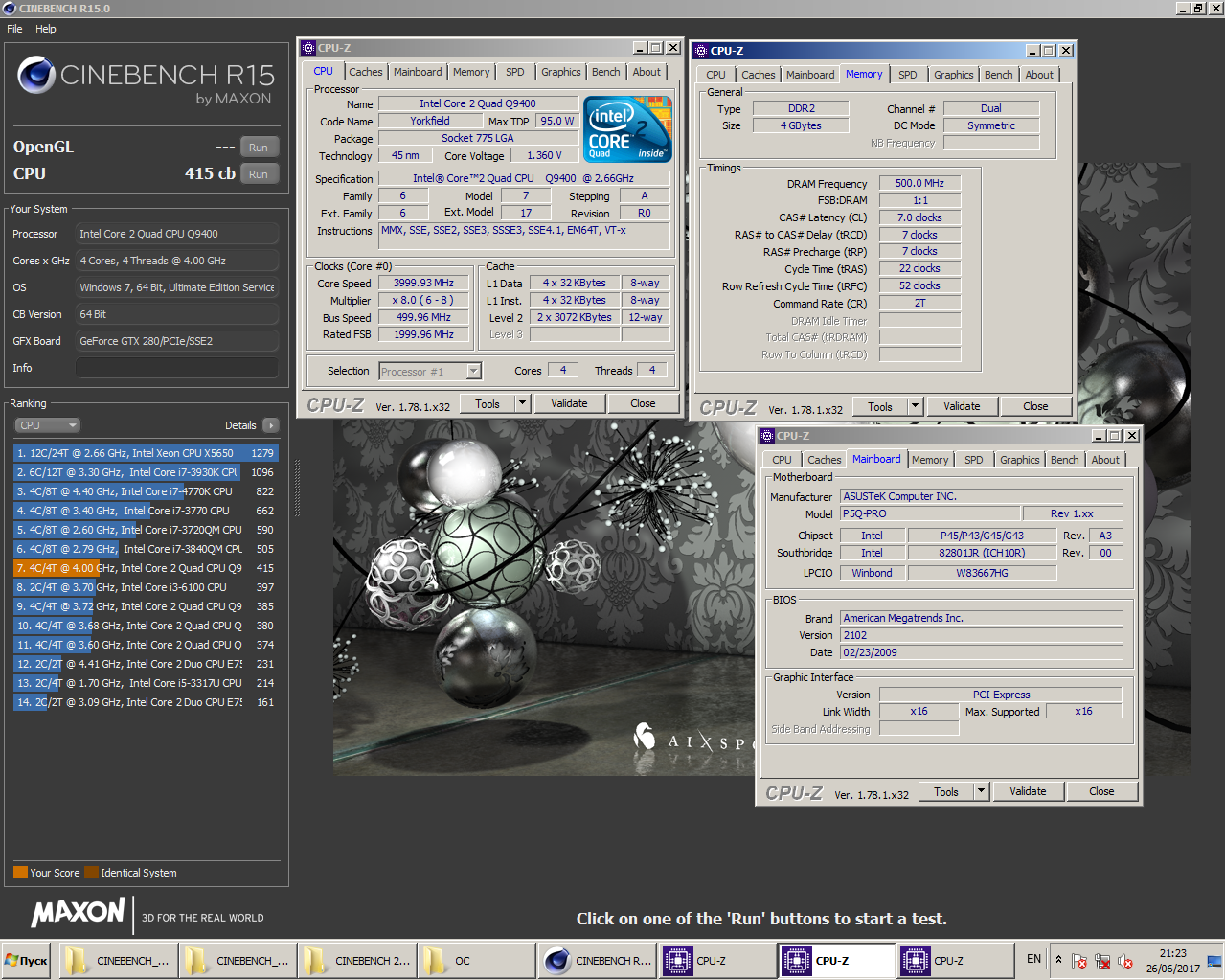Viewport: 1225px width, 980px height.
Task: Open the Help menu in Cinebench
Action: click(46, 29)
